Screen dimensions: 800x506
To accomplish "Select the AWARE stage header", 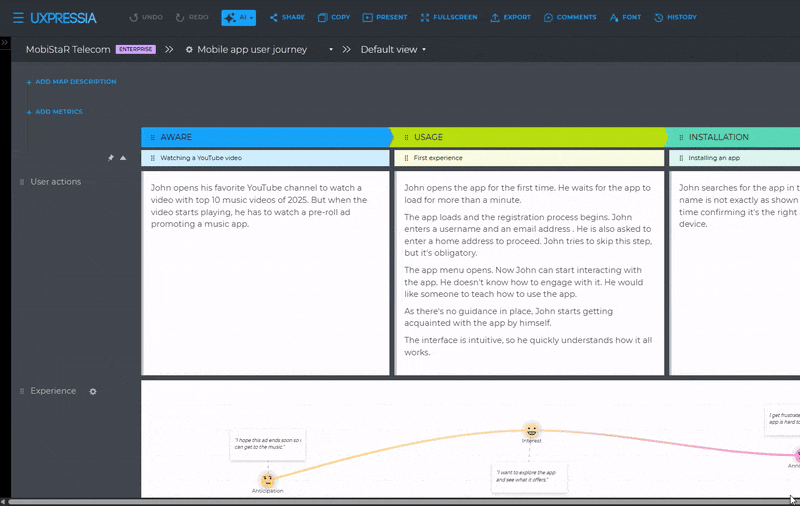I will 265,137.
